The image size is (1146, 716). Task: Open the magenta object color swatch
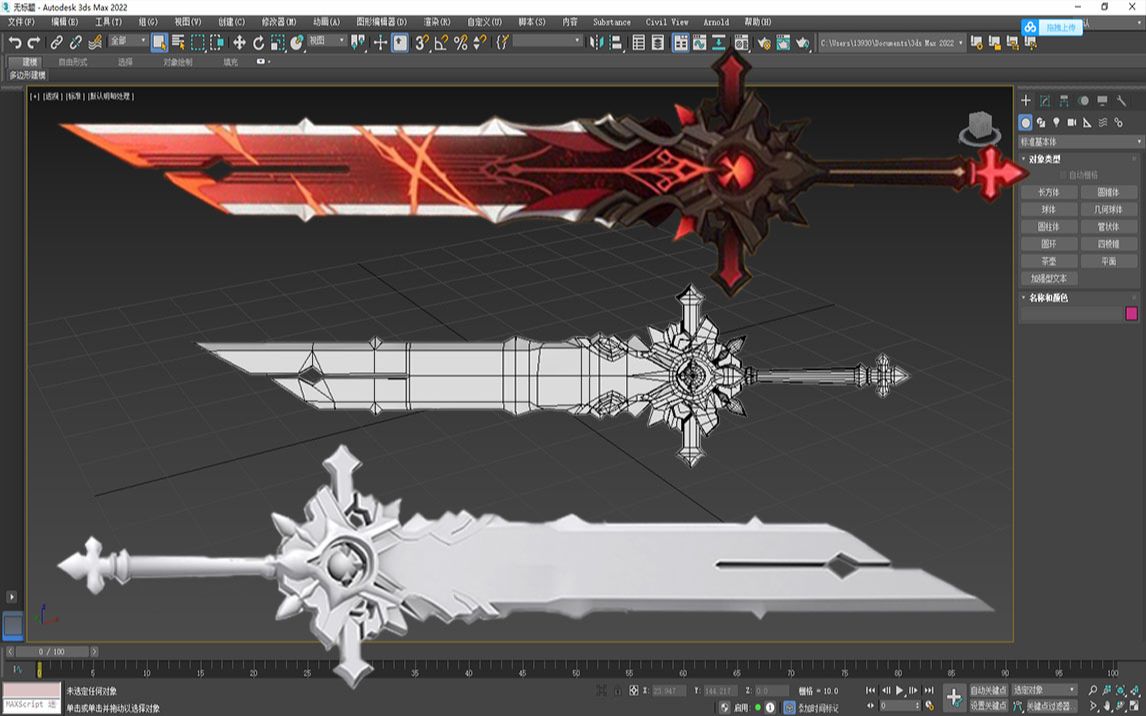[x=1131, y=313]
